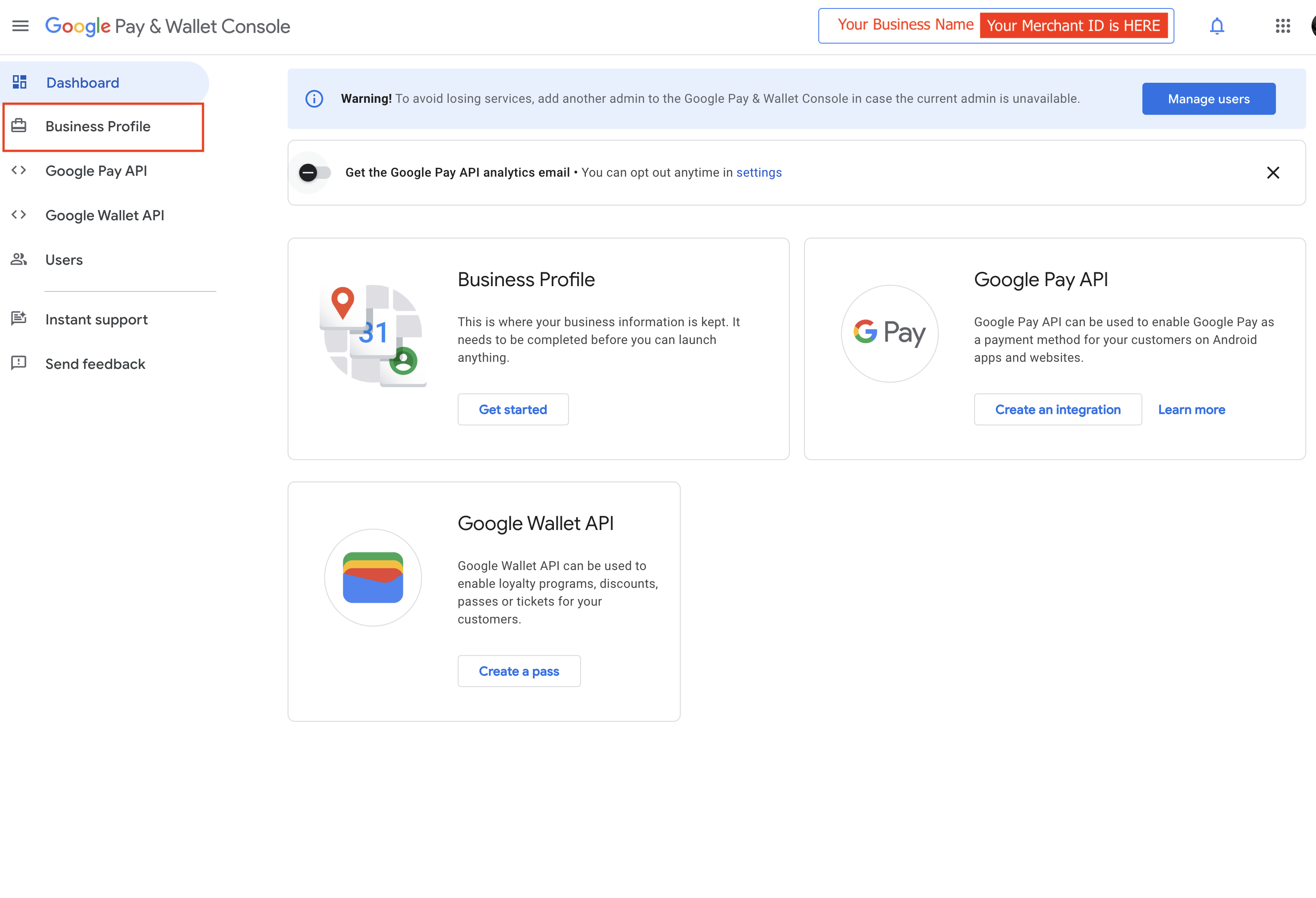Viewport: 1316px width, 898px height.
Task: Click the Create an integration button
Action: coord(1057,409)
